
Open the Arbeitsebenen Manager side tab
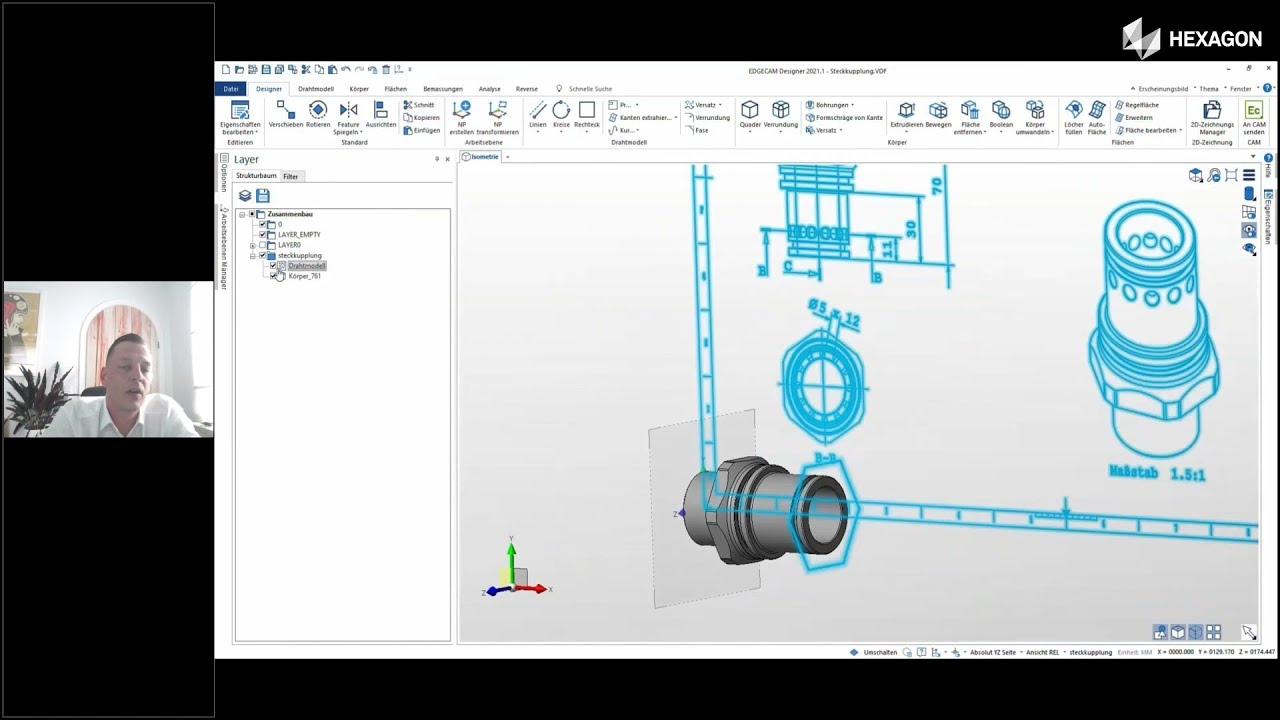pyautogui.click(x=224, y=248)
